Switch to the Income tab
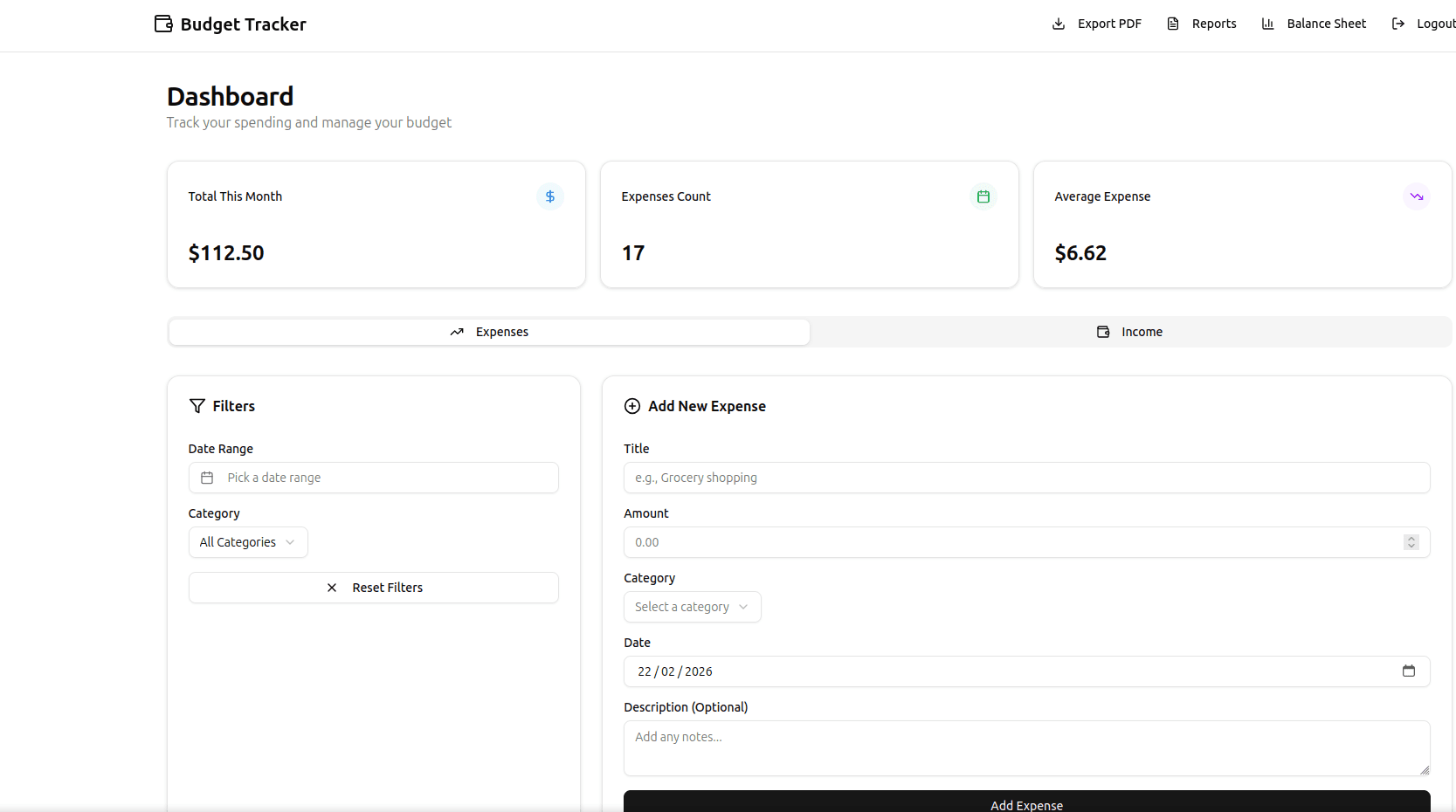This screenshot has width=1456, height=812. 1129,332
